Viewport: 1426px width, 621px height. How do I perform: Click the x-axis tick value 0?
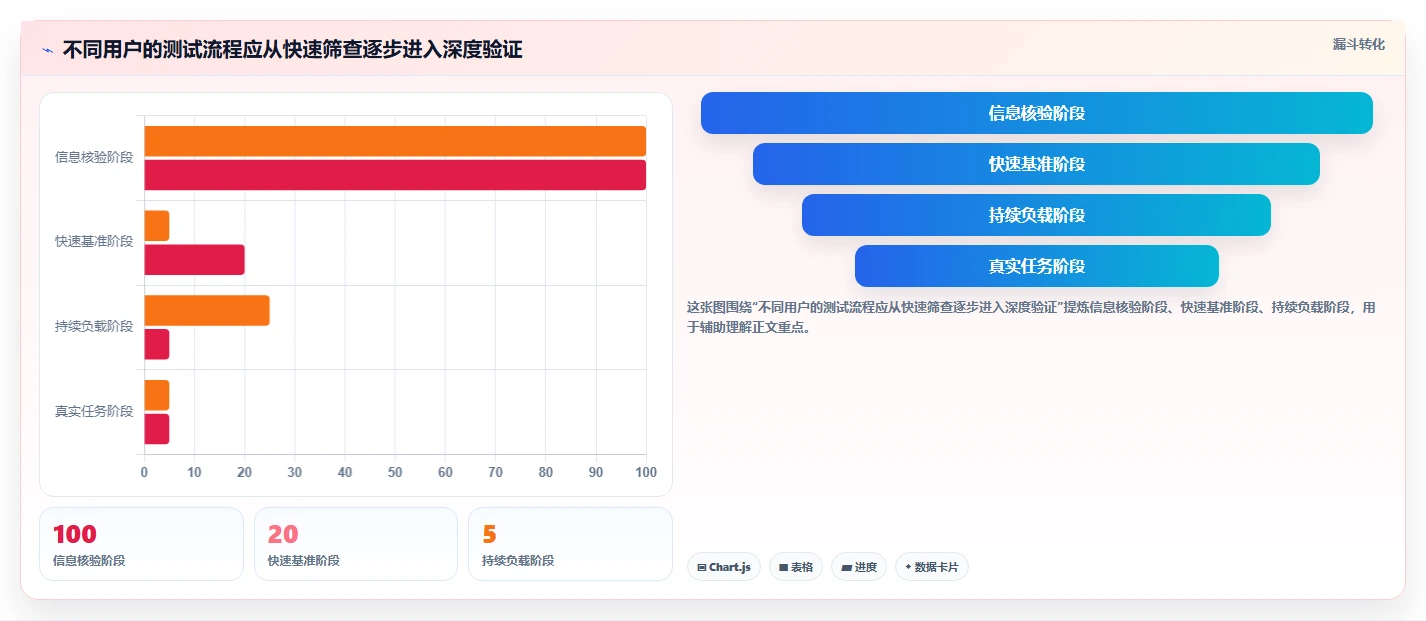pos(144,472)
